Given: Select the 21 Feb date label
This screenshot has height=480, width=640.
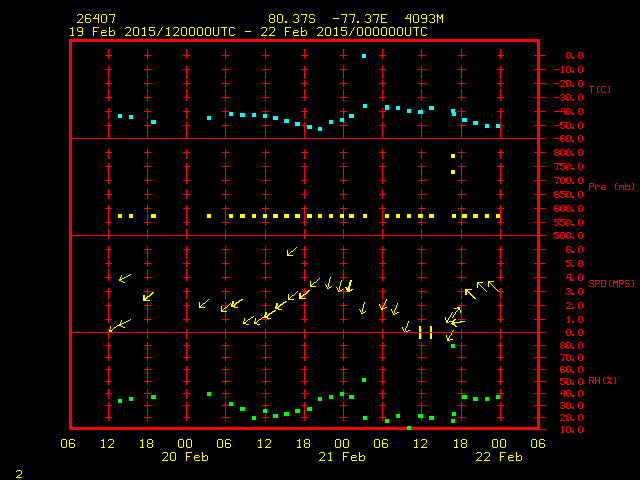Looking at the screenshot, I should [x=342, y=456].
